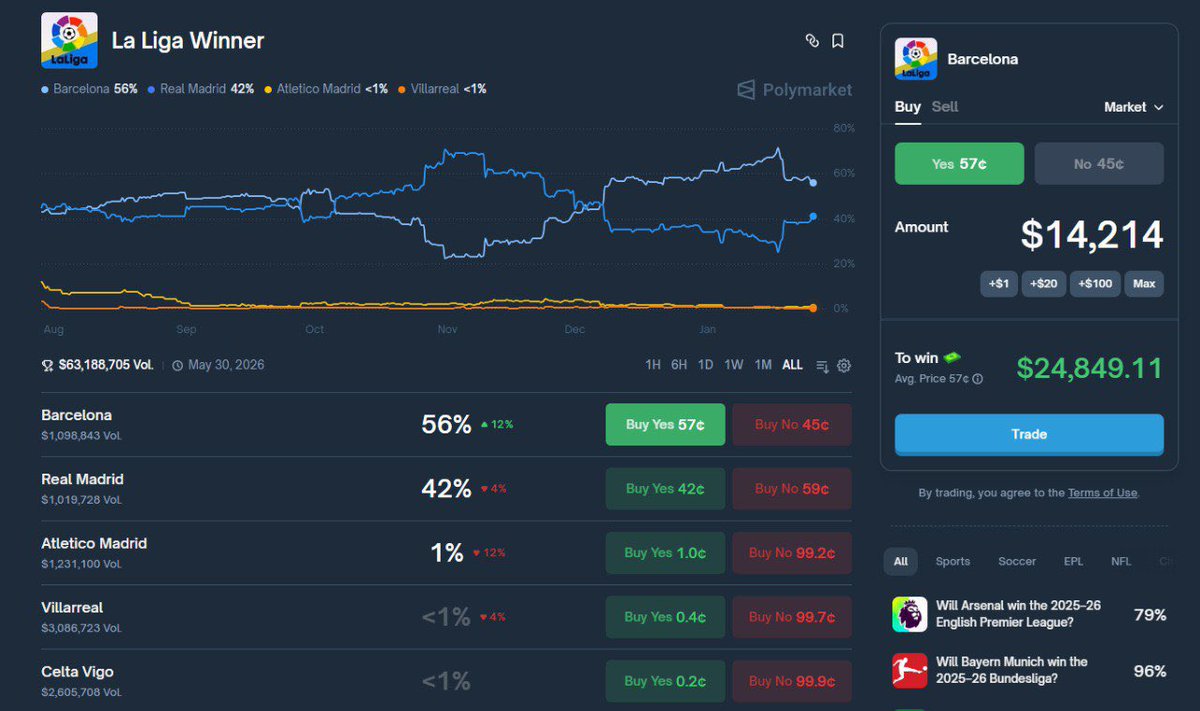Add $1 to the amount

(998, 284)
